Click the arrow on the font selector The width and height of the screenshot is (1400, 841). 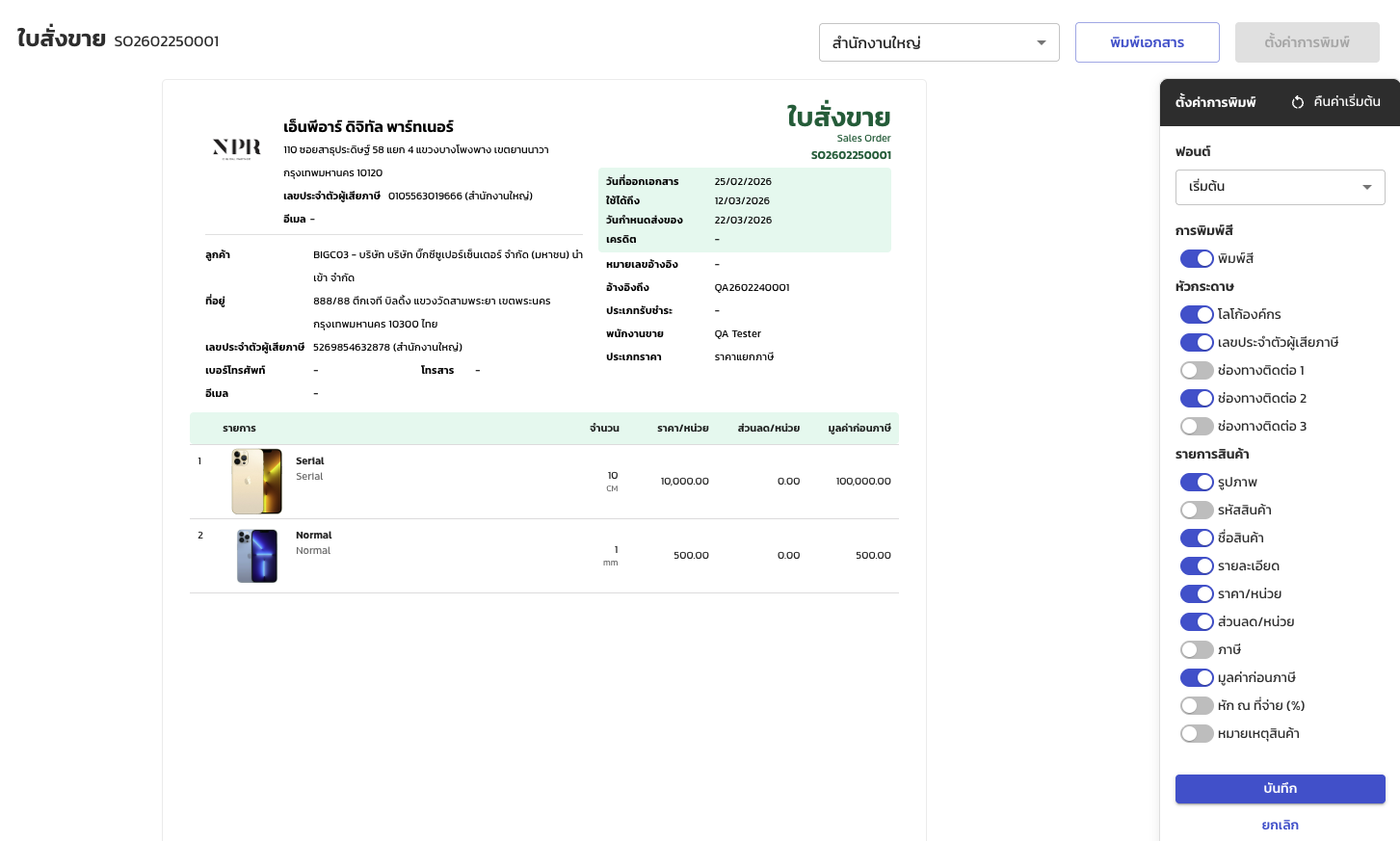tap(1366, 187)
